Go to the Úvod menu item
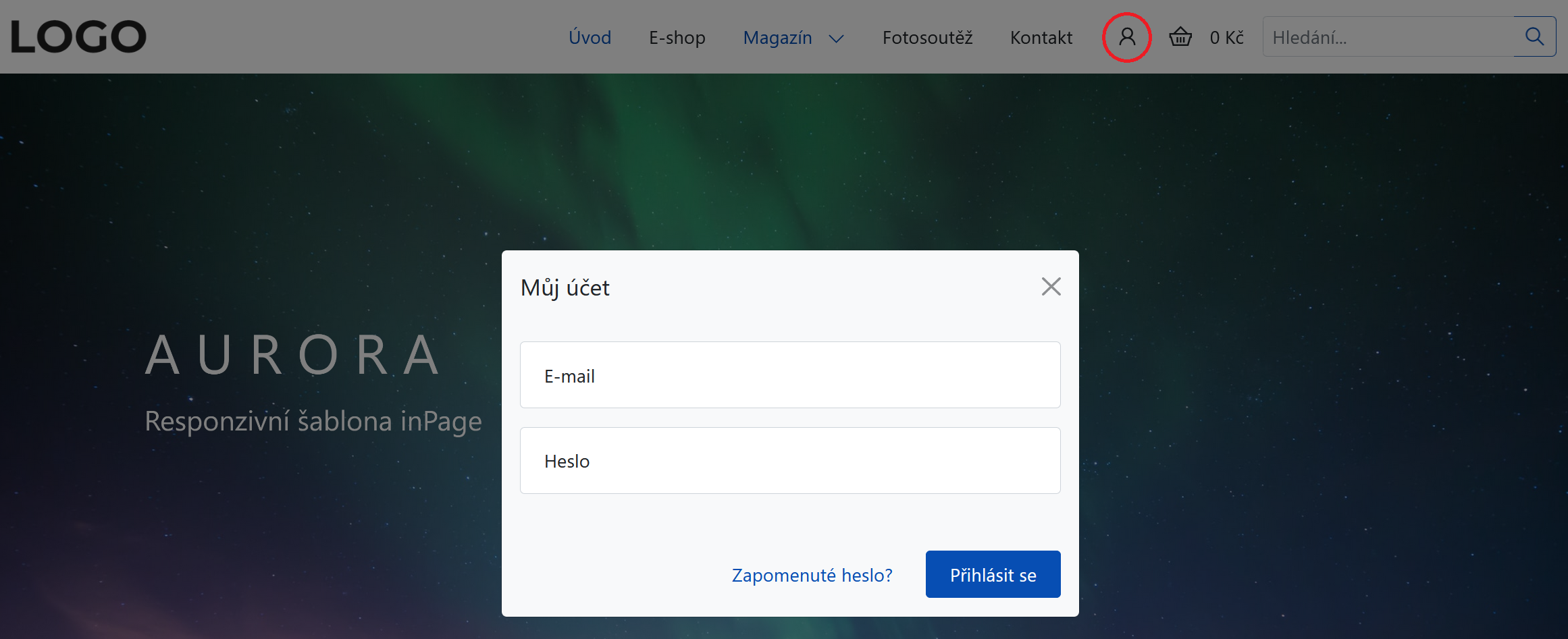 590,38
